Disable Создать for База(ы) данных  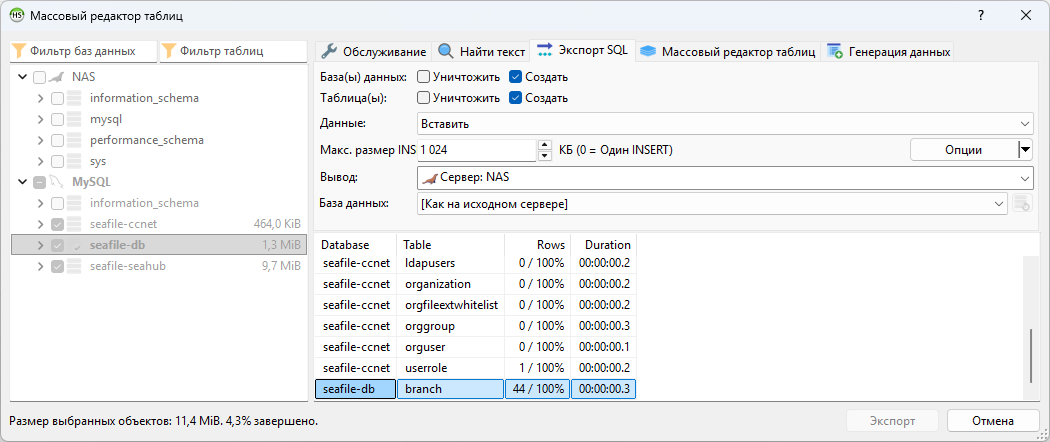pos(515,77)
